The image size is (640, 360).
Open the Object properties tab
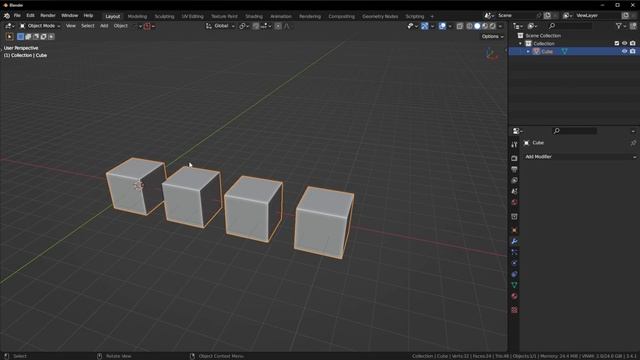tap(514, 230)
